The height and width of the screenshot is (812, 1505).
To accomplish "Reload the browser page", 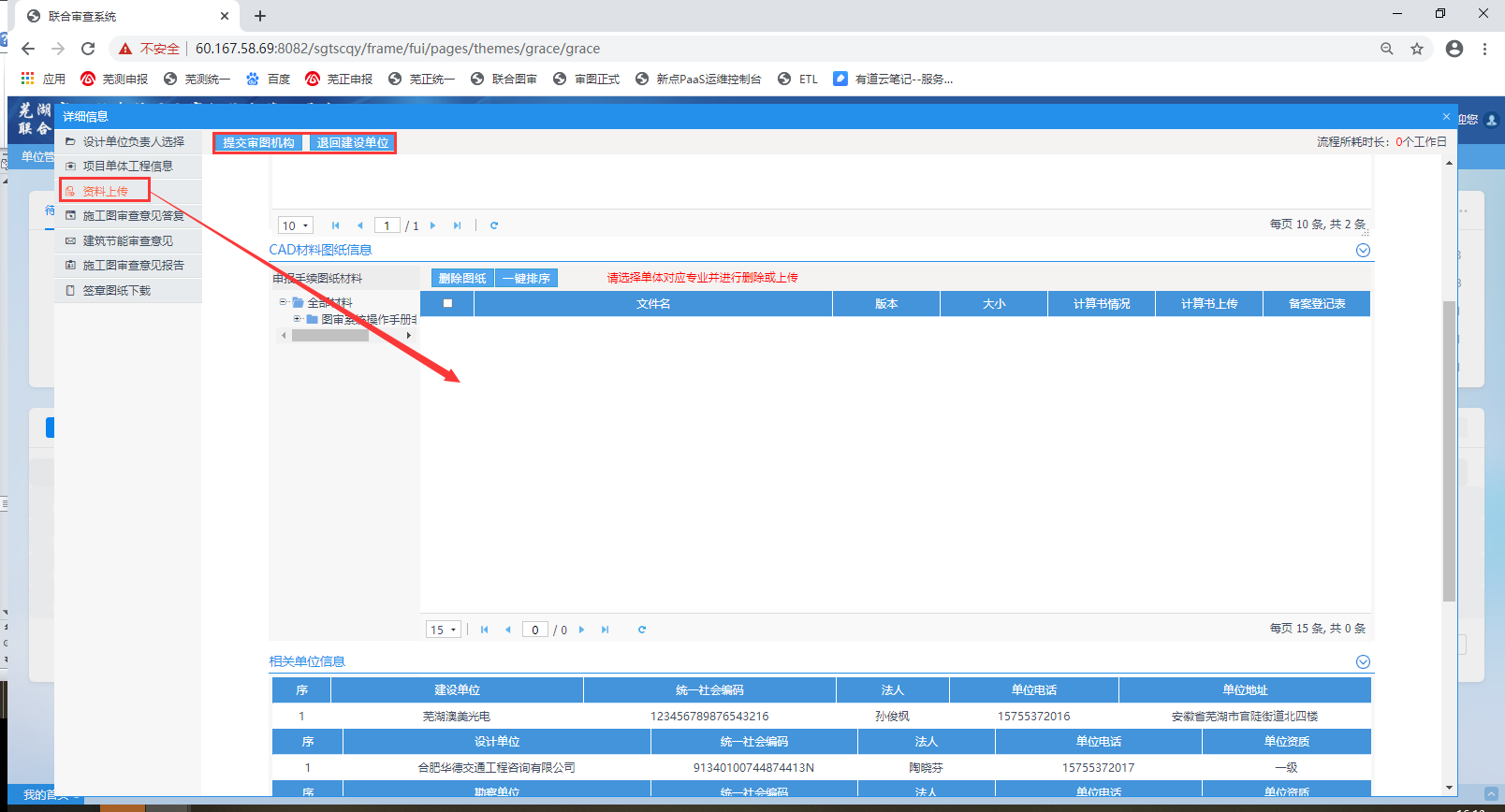I will pos(88,49).
